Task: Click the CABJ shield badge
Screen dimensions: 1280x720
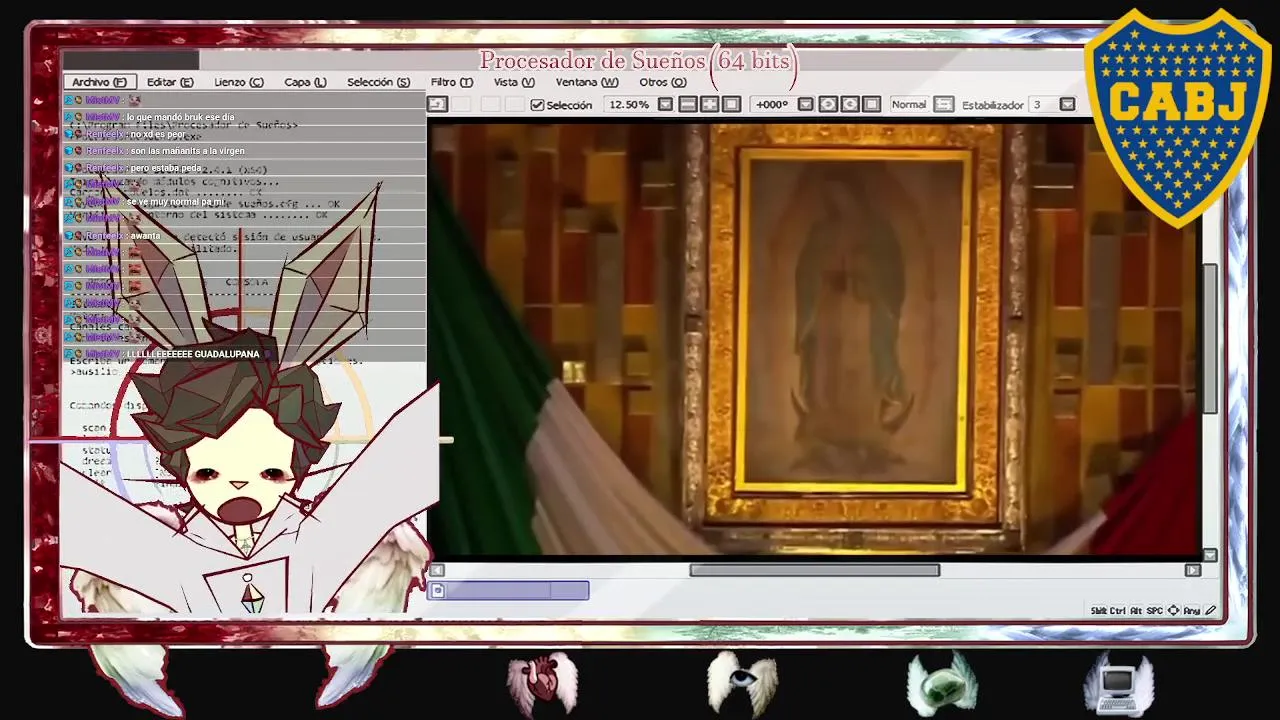Action: click(1177, 118)
